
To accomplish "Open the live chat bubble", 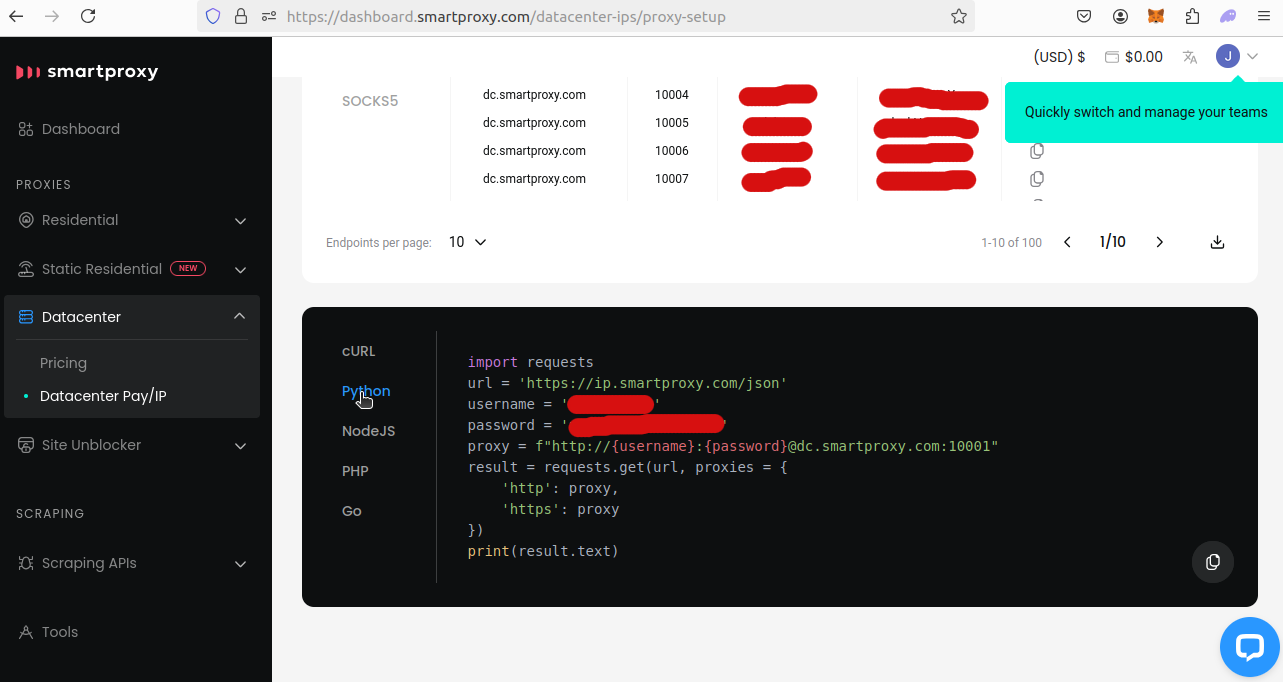I will pyautogui.click(x=1250, y=646).
